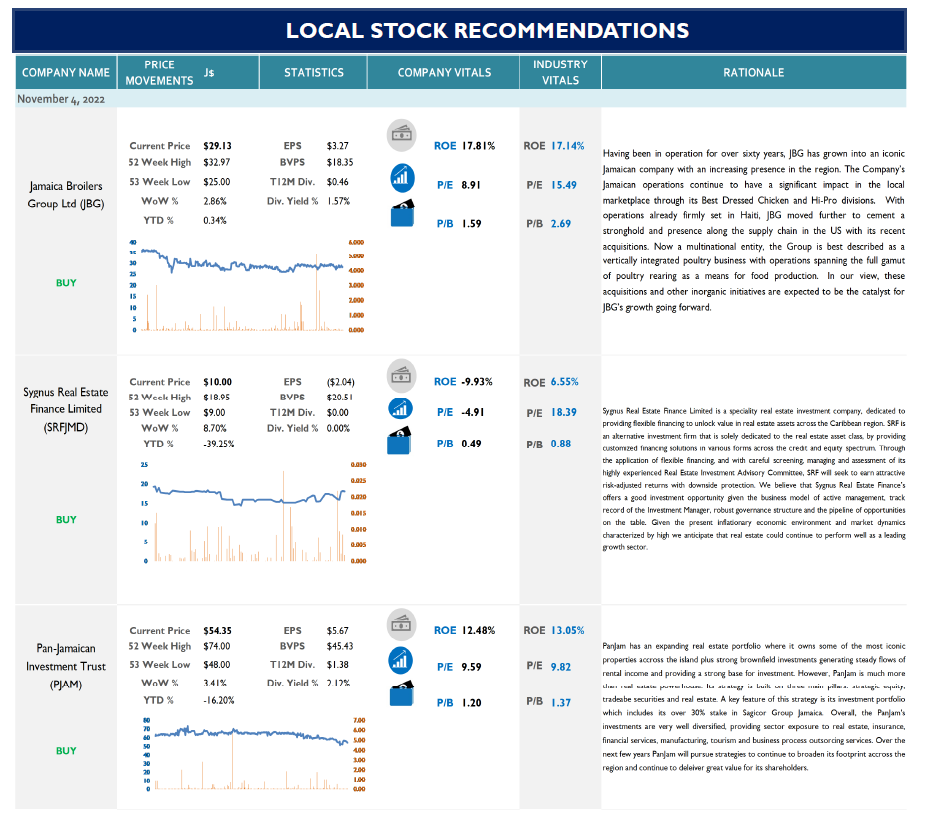Select company ROE 12.48%
The height and width of the screenshot is (818, 932).
click(x=478, y=630)
